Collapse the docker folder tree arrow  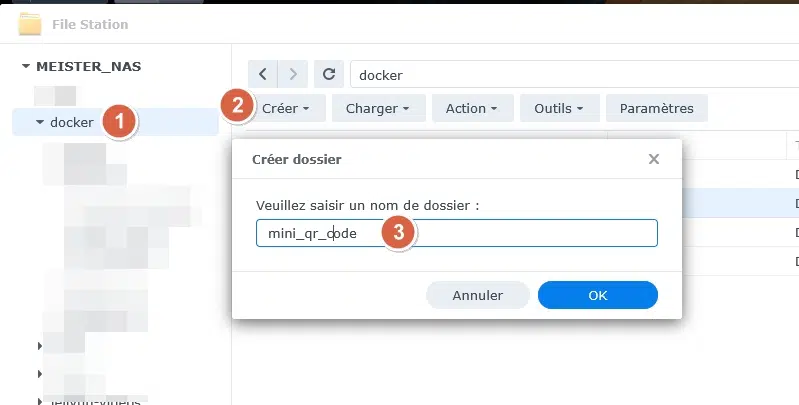40,123
